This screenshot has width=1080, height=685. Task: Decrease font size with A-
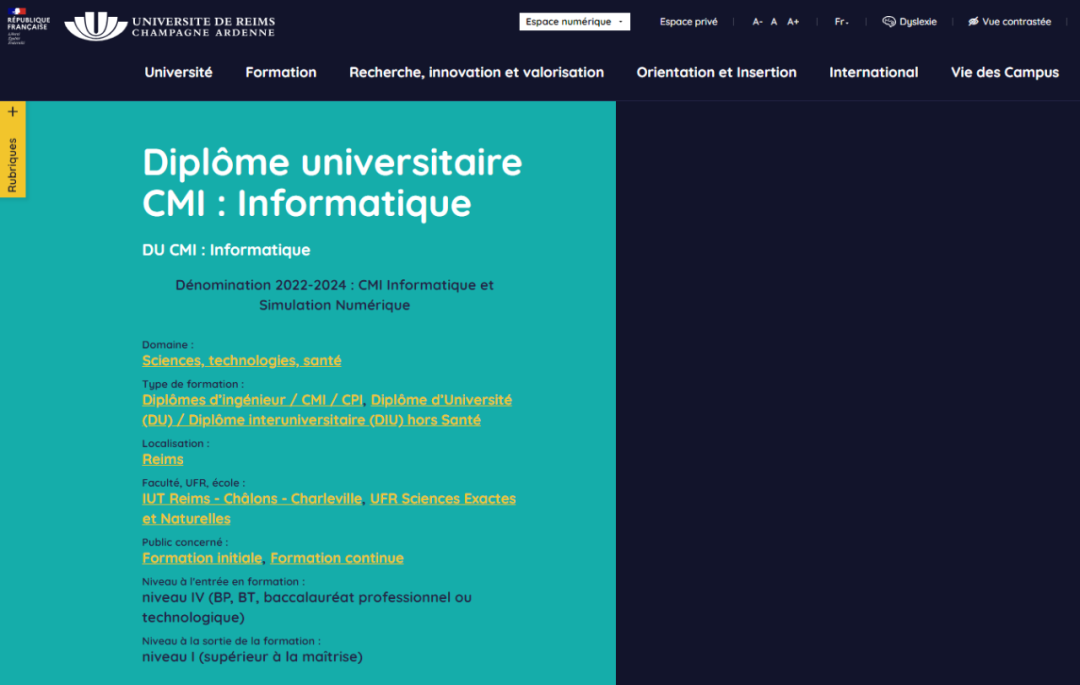pos(757,21)
